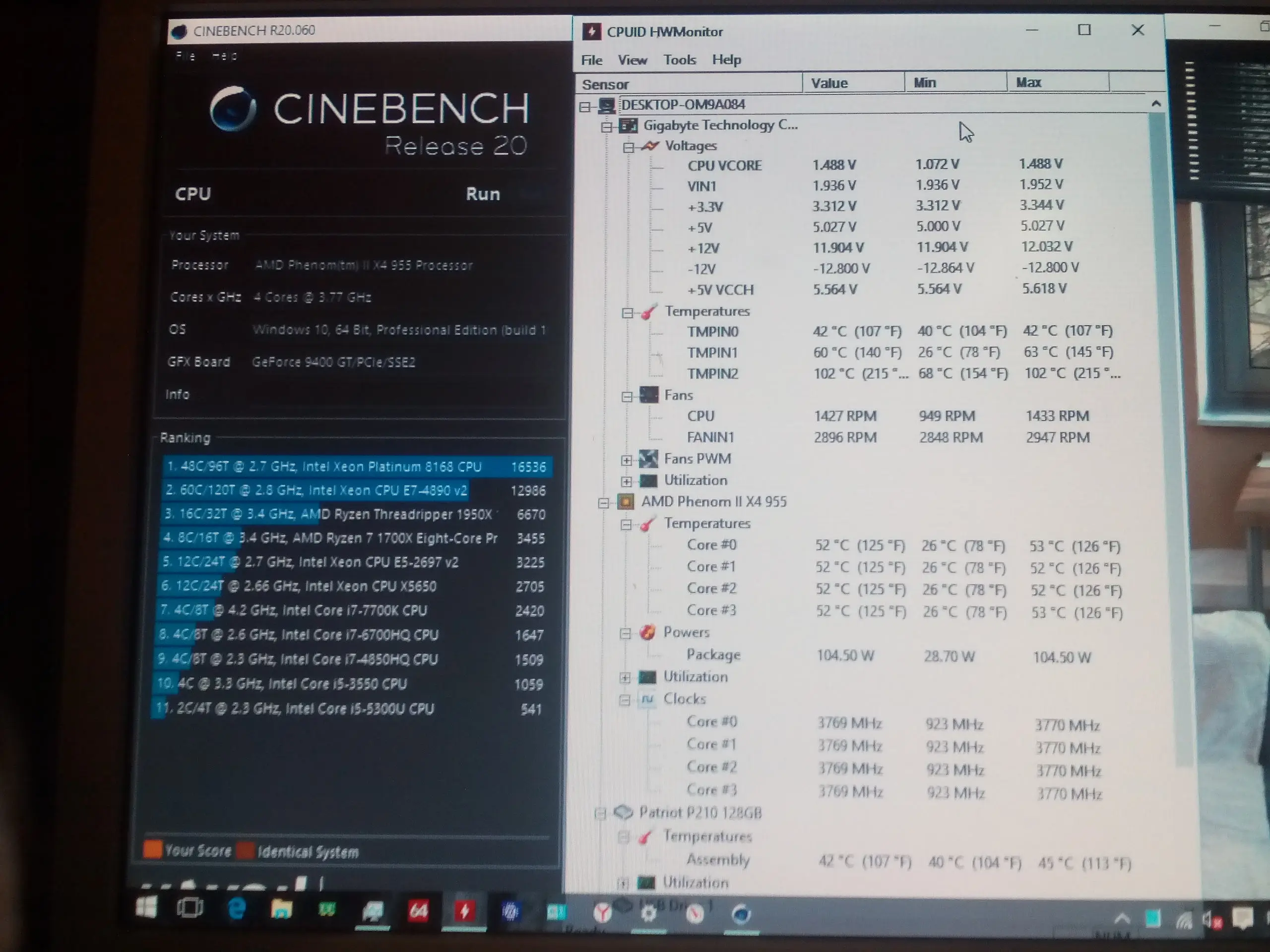
Task: Click the Value column header
Action: pyautogui.click(x=853, y=83)
